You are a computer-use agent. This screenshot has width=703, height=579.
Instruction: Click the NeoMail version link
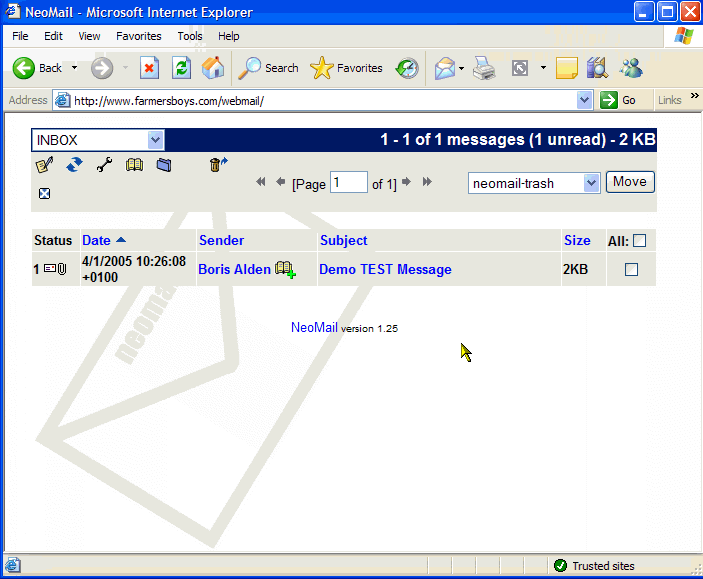coord(314,327)
